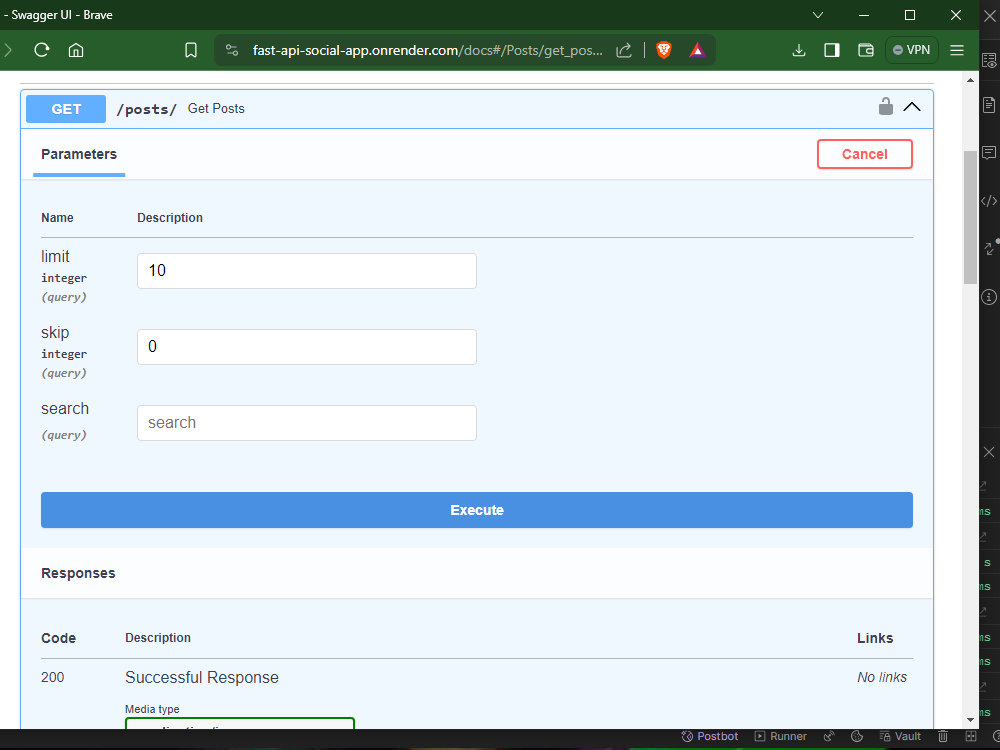
Task: Open the tab search chevron in title bar
Action: point(818,15)
